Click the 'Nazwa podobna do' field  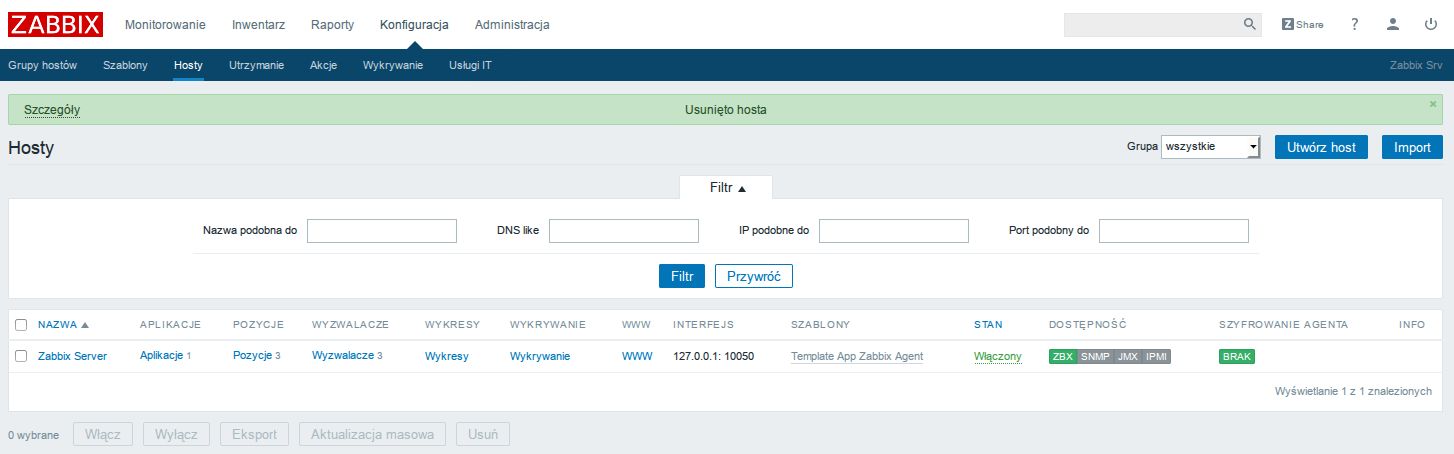[382, 231]
